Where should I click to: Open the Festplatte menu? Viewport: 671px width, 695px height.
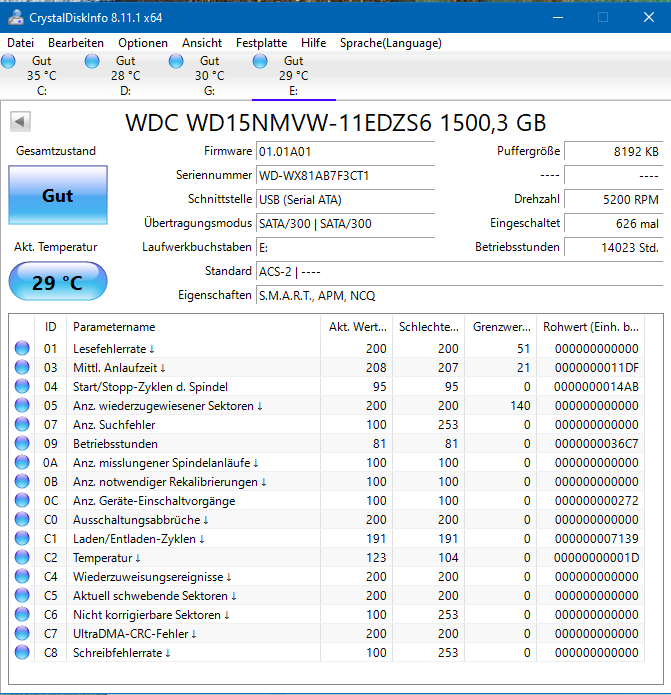click(261, 43)
